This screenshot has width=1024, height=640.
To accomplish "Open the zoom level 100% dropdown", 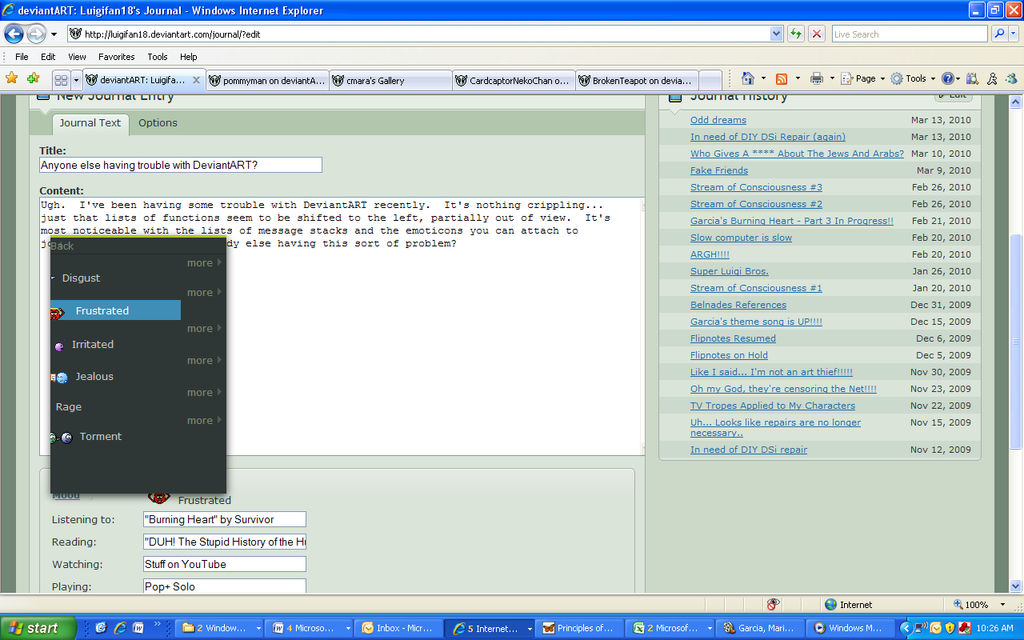I will (1002, 604).
